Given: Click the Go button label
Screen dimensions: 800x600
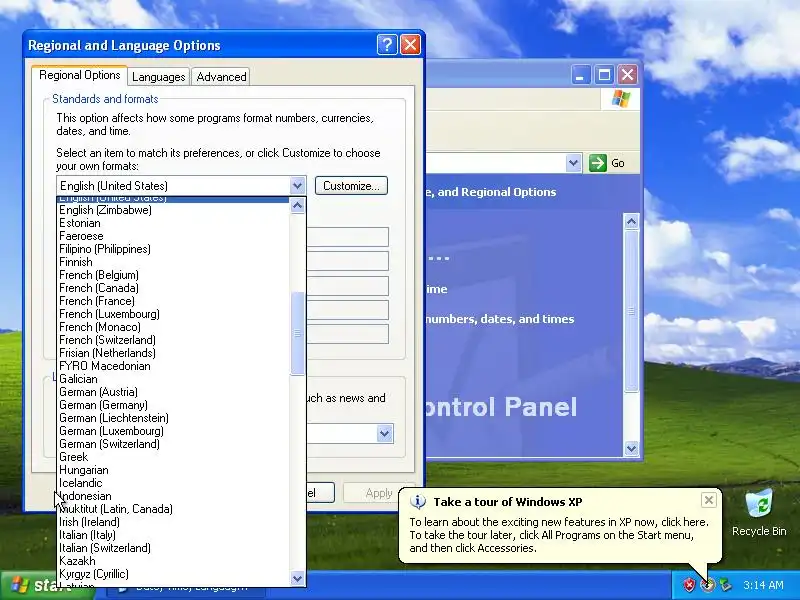Looking at the screenshot, I should [x=617, y=163].
